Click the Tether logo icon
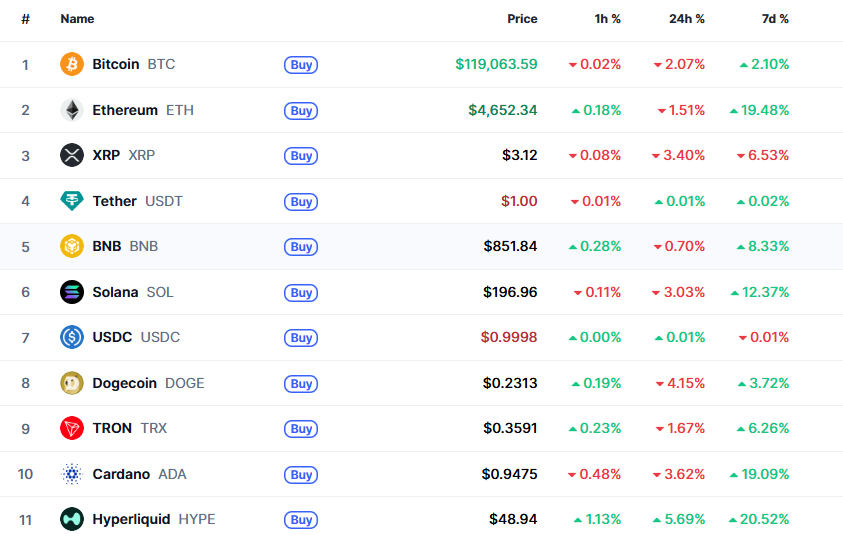The image size is (843, 534). click(71, 201)
